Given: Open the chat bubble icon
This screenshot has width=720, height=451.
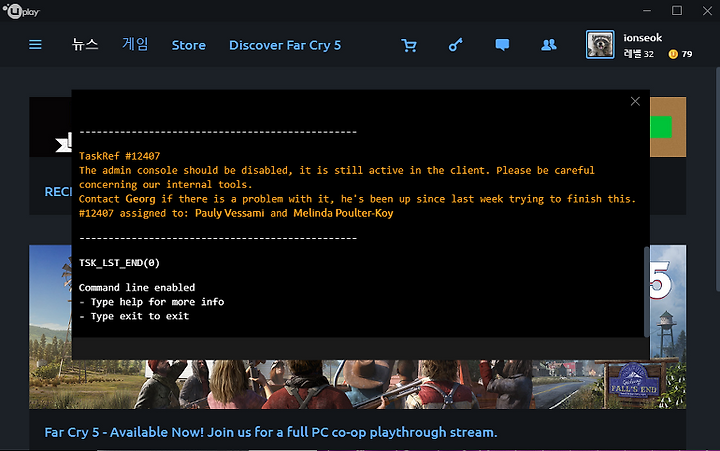Looking at the screenshot, I should [502, 45].
